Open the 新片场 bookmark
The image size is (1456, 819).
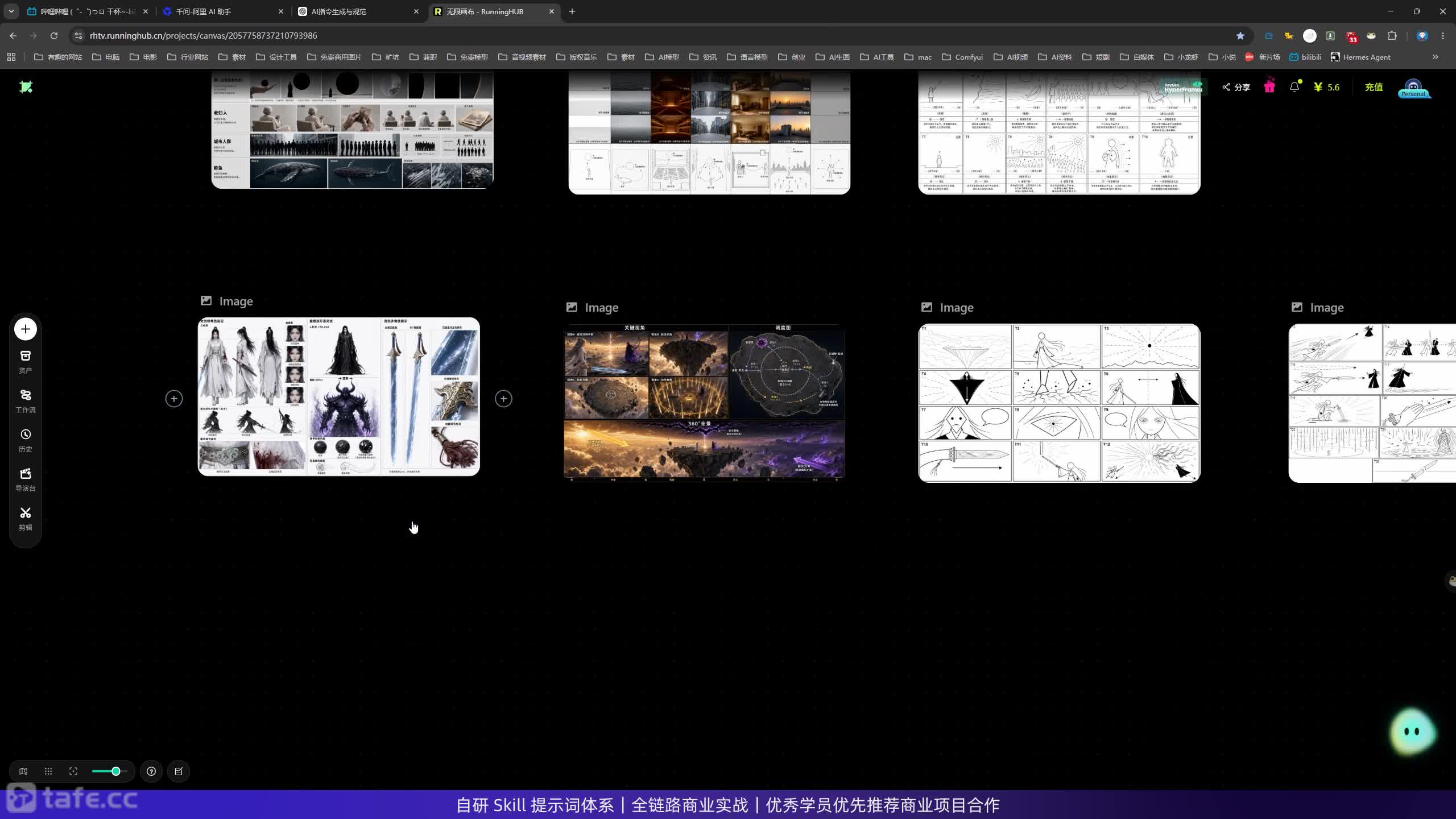1263,57
